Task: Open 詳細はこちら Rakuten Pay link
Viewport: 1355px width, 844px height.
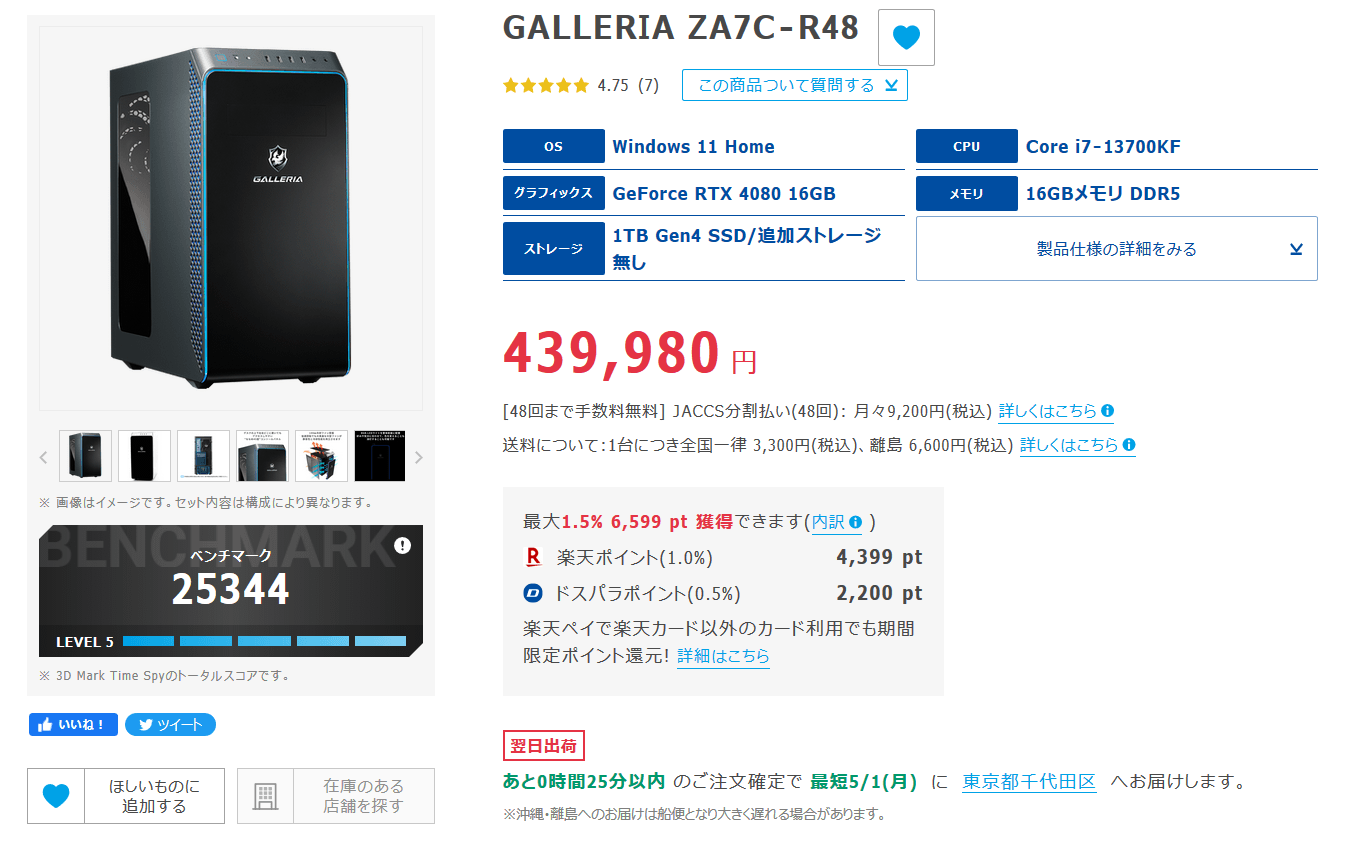Action: point(723,656)
